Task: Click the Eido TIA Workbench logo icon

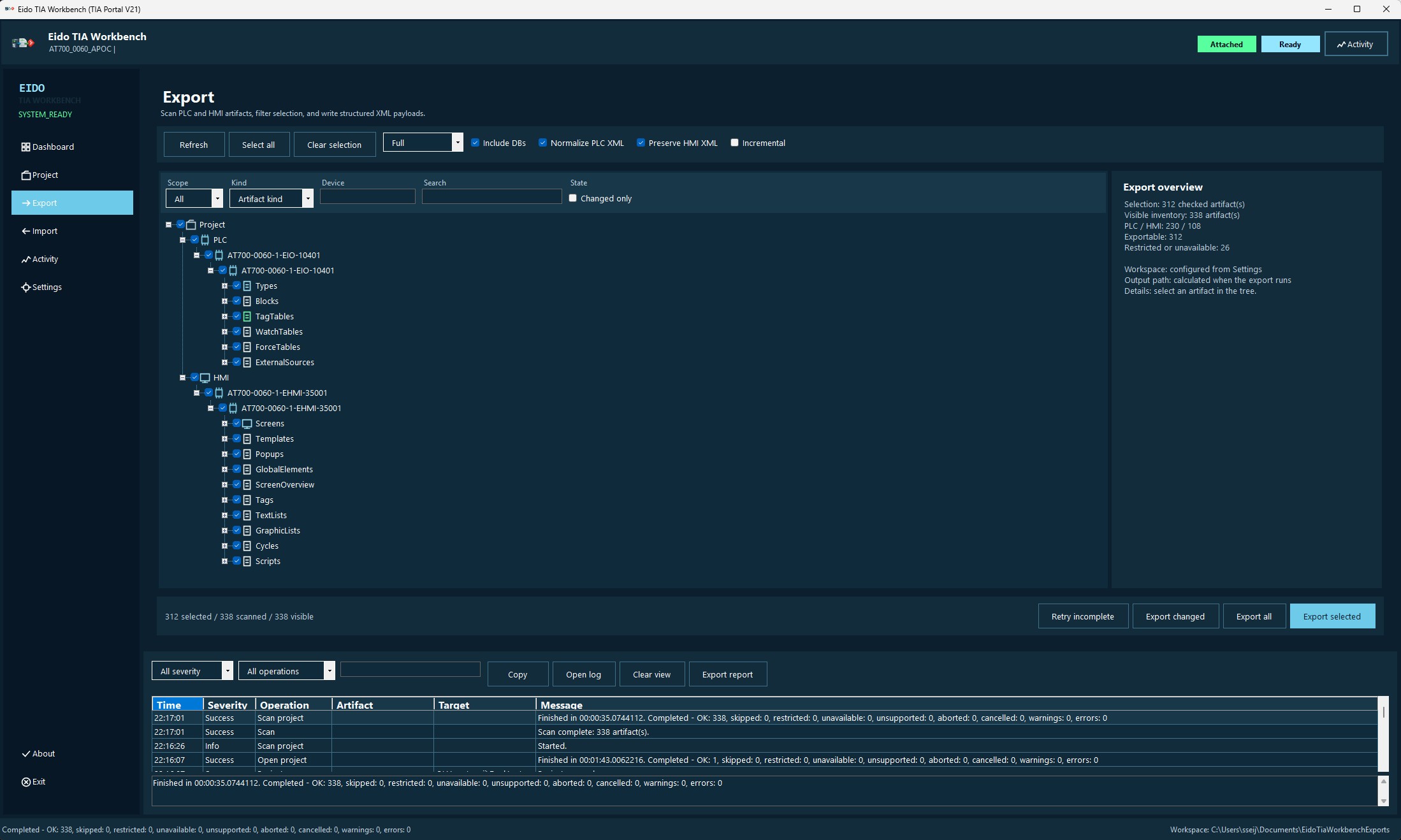Action: [23, 43]
